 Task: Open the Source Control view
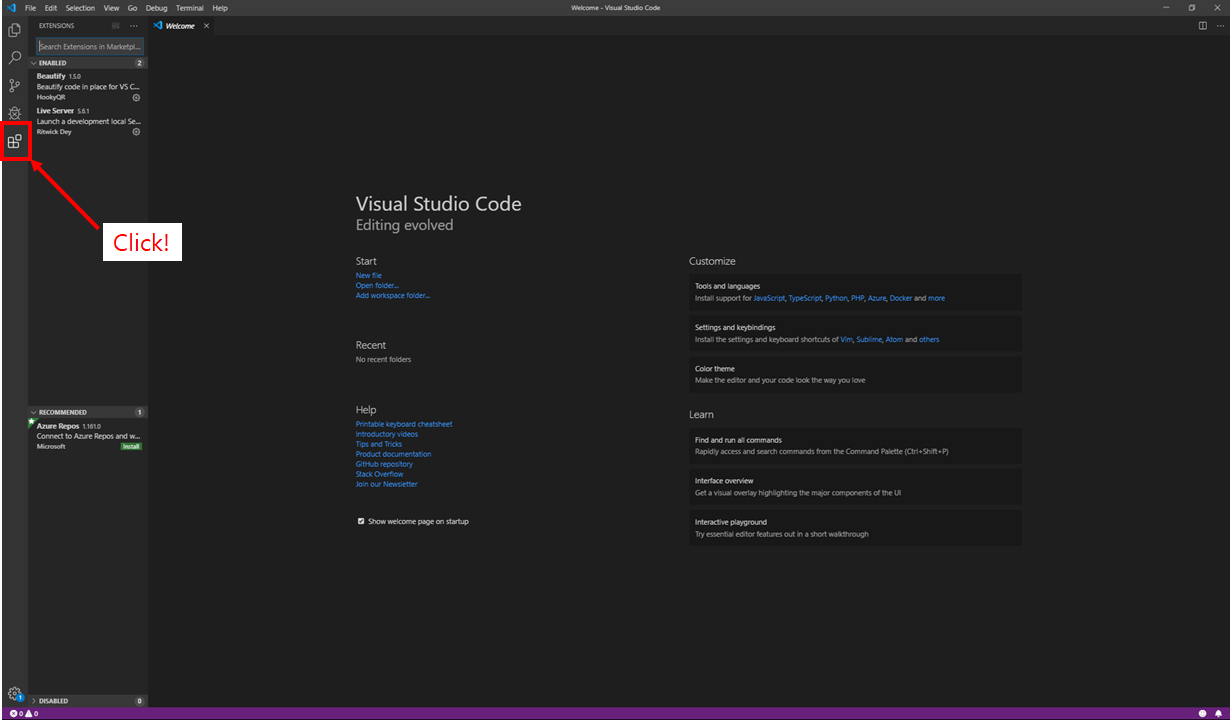click(14, 86)
